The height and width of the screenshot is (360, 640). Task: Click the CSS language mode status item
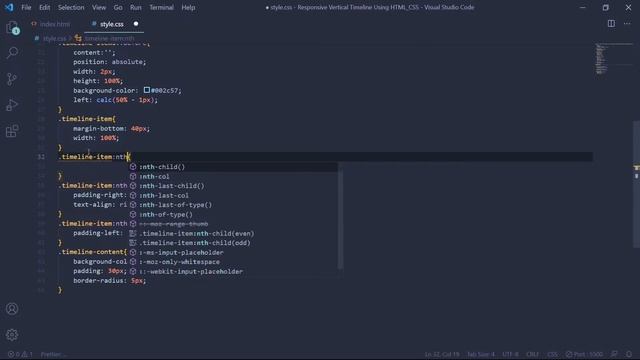point(552,354)
